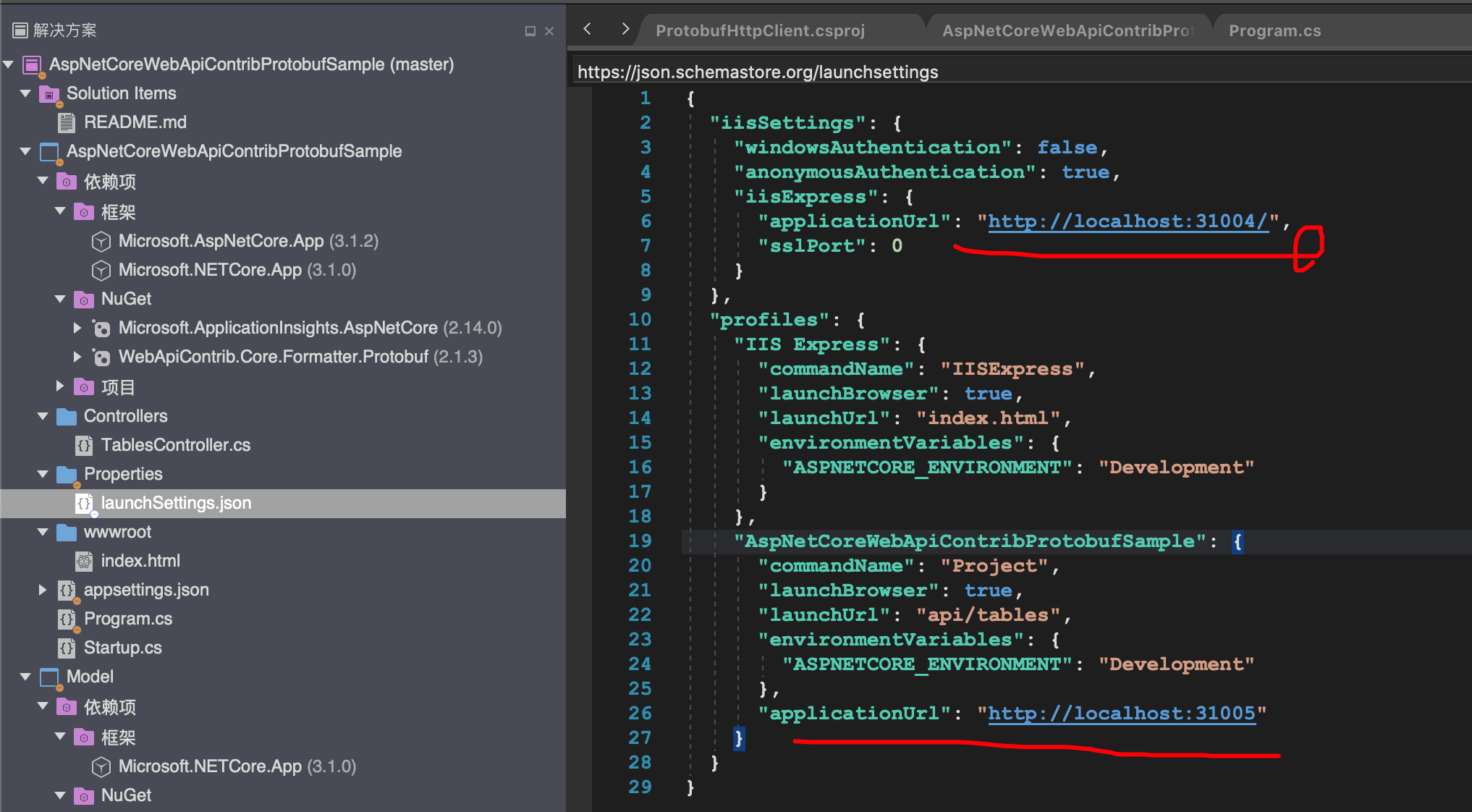Collapse the Properties folder
This screenshot has height=812, width=1472.
pyautogui.click(x=43, y=474)
